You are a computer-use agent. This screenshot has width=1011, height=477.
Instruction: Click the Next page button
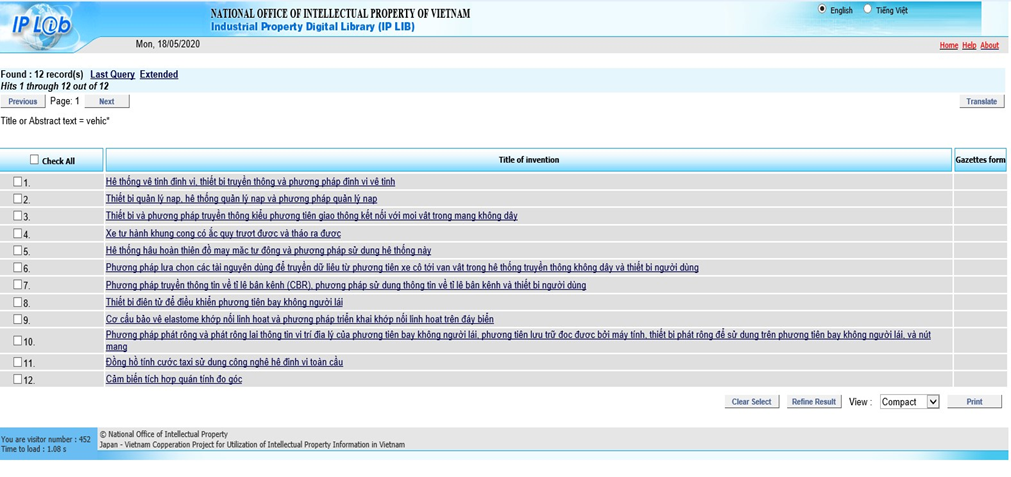click(x=107, y=101)
